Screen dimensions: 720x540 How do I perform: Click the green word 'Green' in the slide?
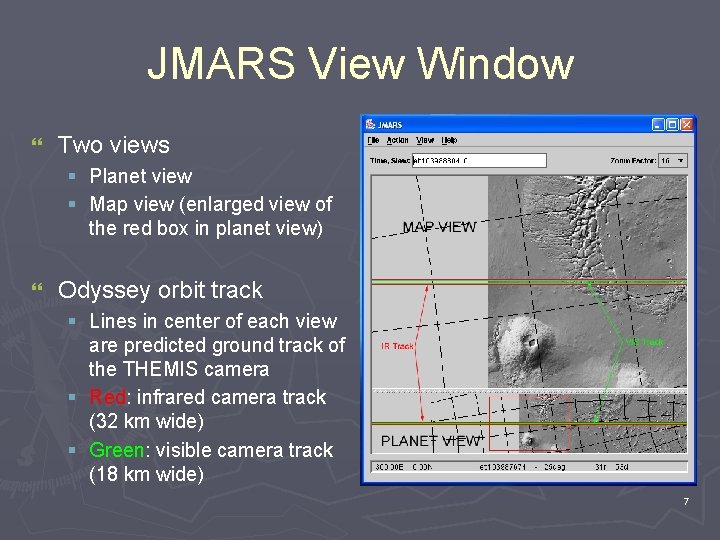(x=117, y=450)
